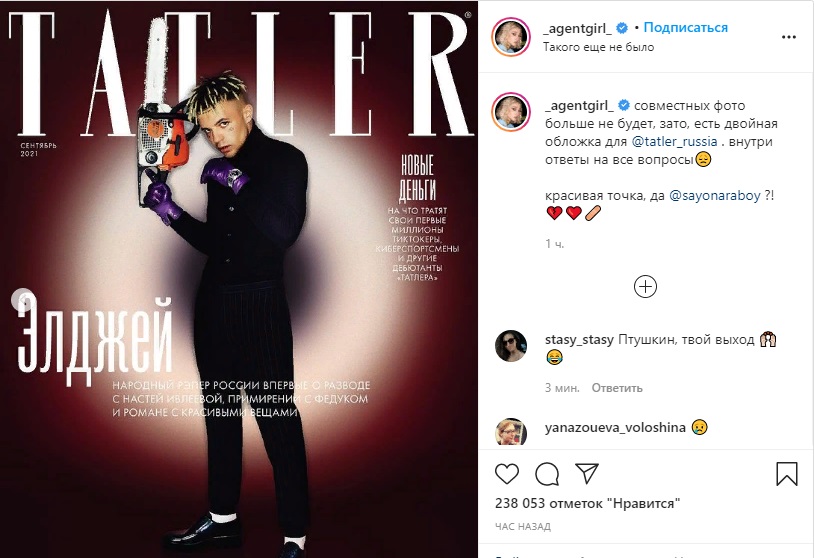Screen dimensions: 814x558
Task: Open @tatler_russia mention link
Action: [674, 141]
